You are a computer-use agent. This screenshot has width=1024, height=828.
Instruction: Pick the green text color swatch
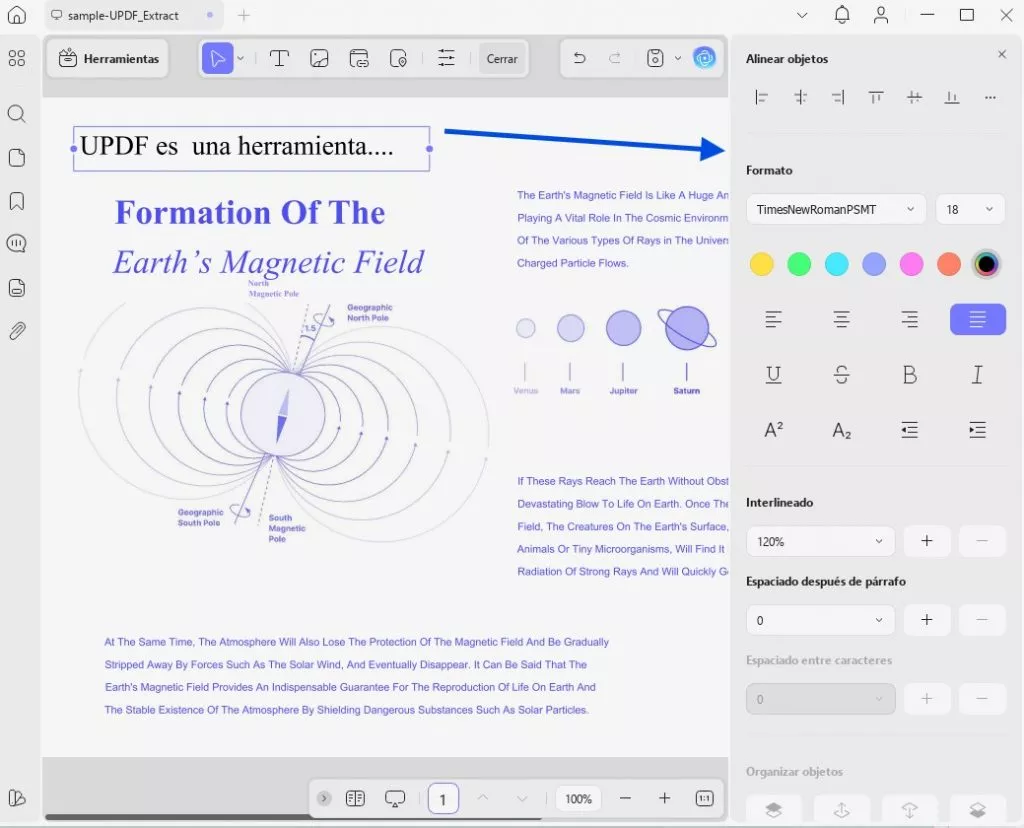point(799,264)
